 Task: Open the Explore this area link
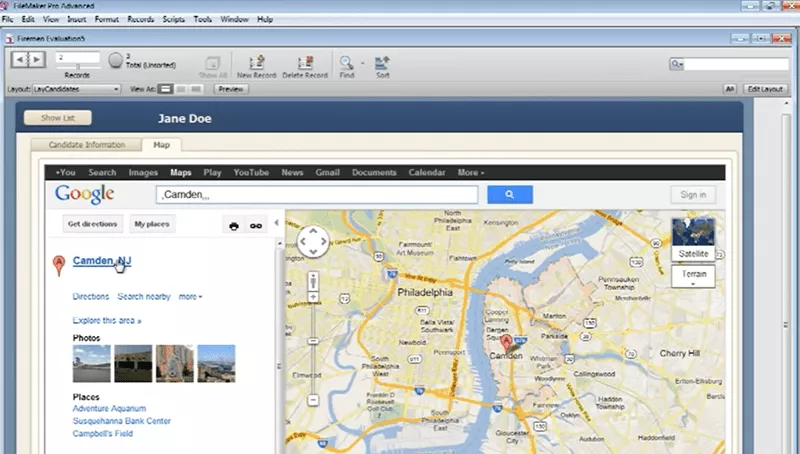pyautogui.click(x=107, y=320)
